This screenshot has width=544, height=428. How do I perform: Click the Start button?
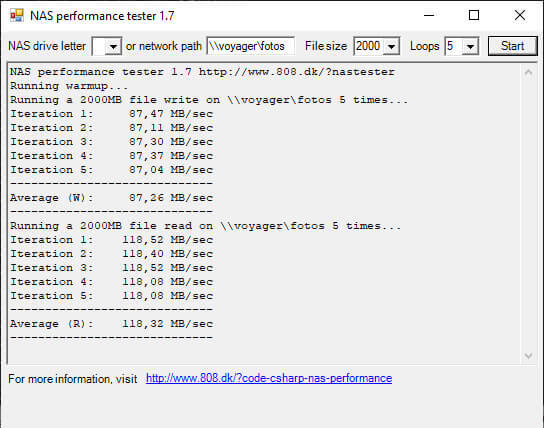click(x=512, y=46)
